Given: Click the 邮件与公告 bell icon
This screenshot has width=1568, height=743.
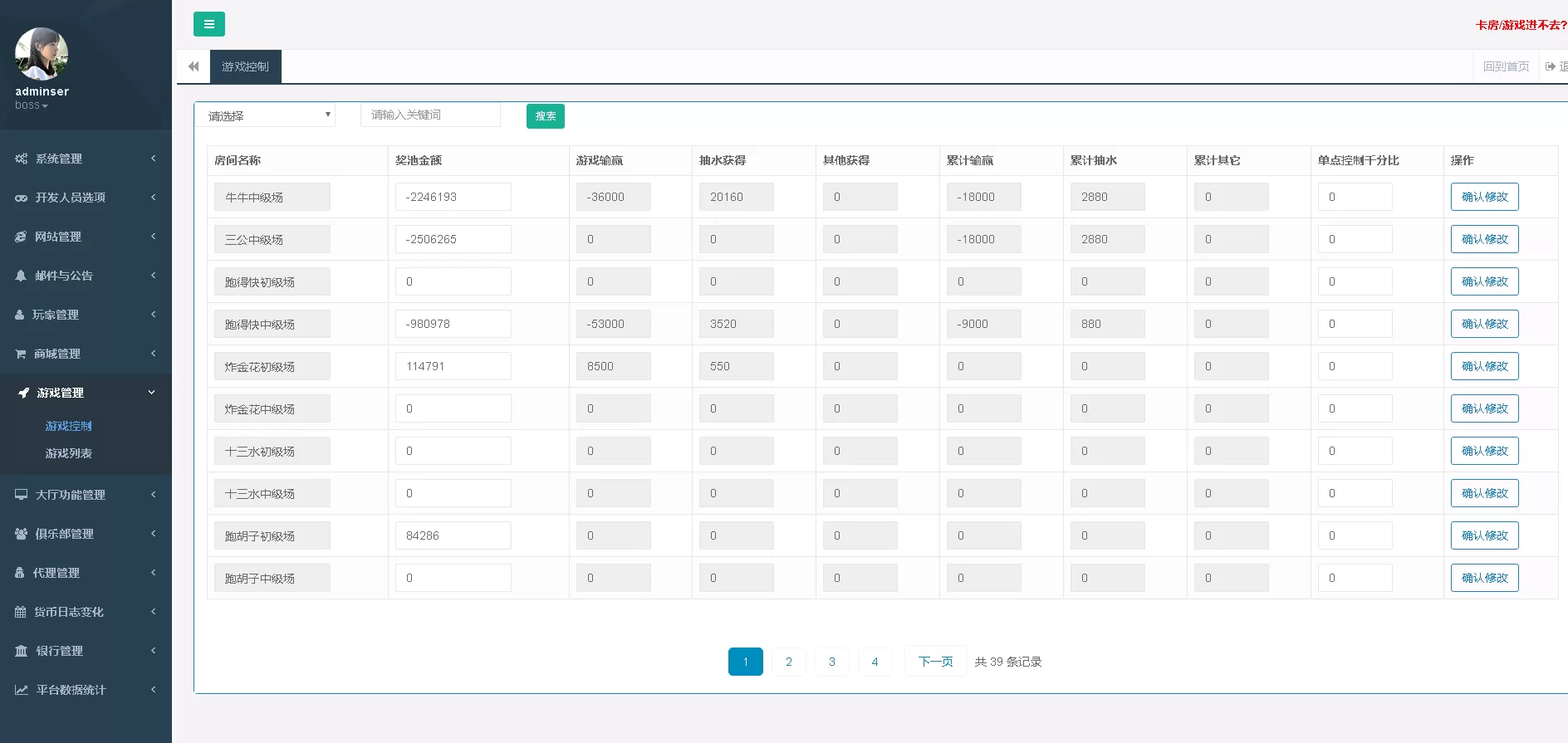Looking at the screenshot, I should [21, 276].
